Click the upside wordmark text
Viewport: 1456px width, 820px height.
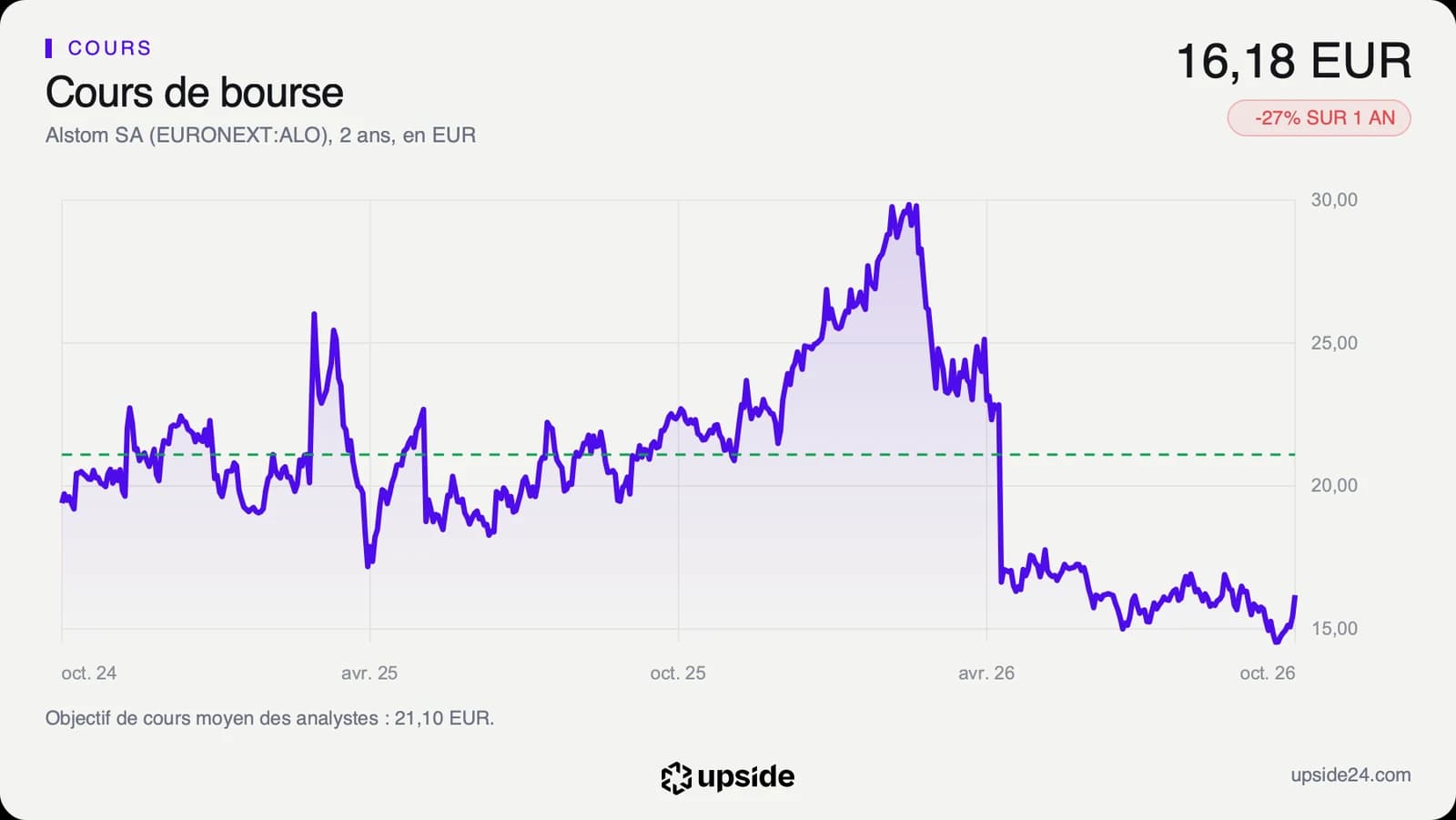pyautogui.click(x=746, y=776)
